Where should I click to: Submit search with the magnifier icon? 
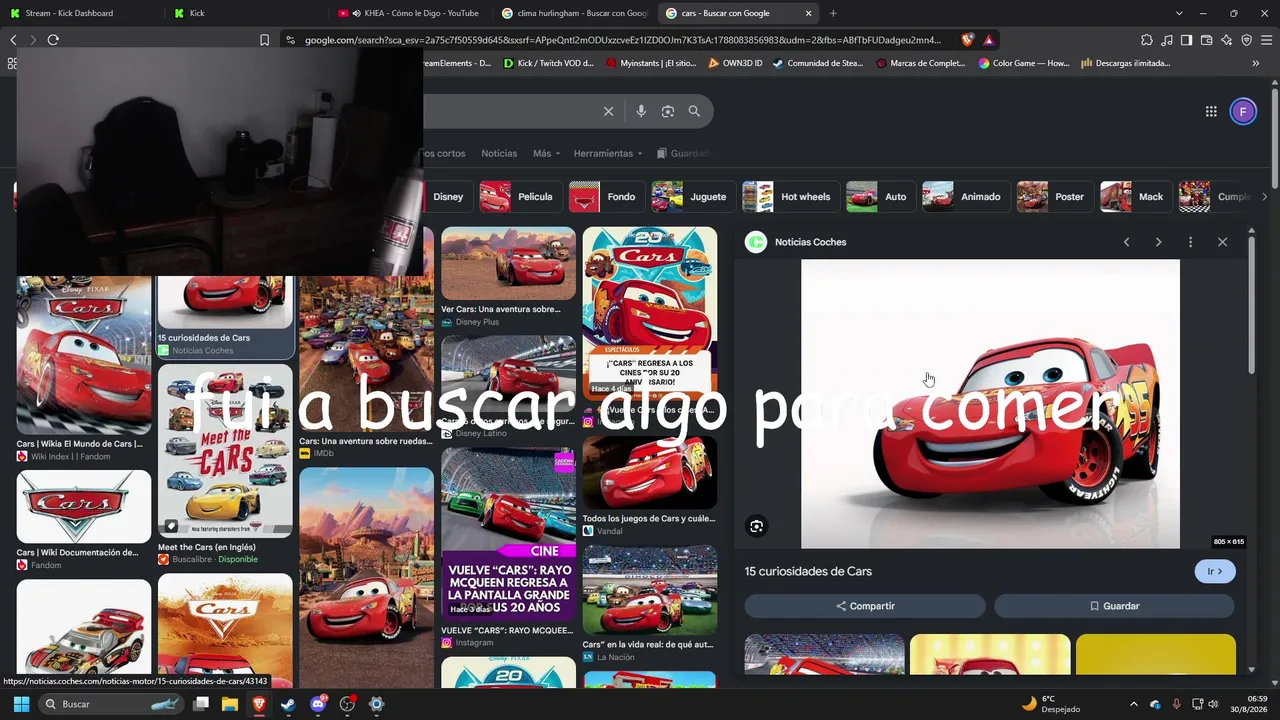694,111
